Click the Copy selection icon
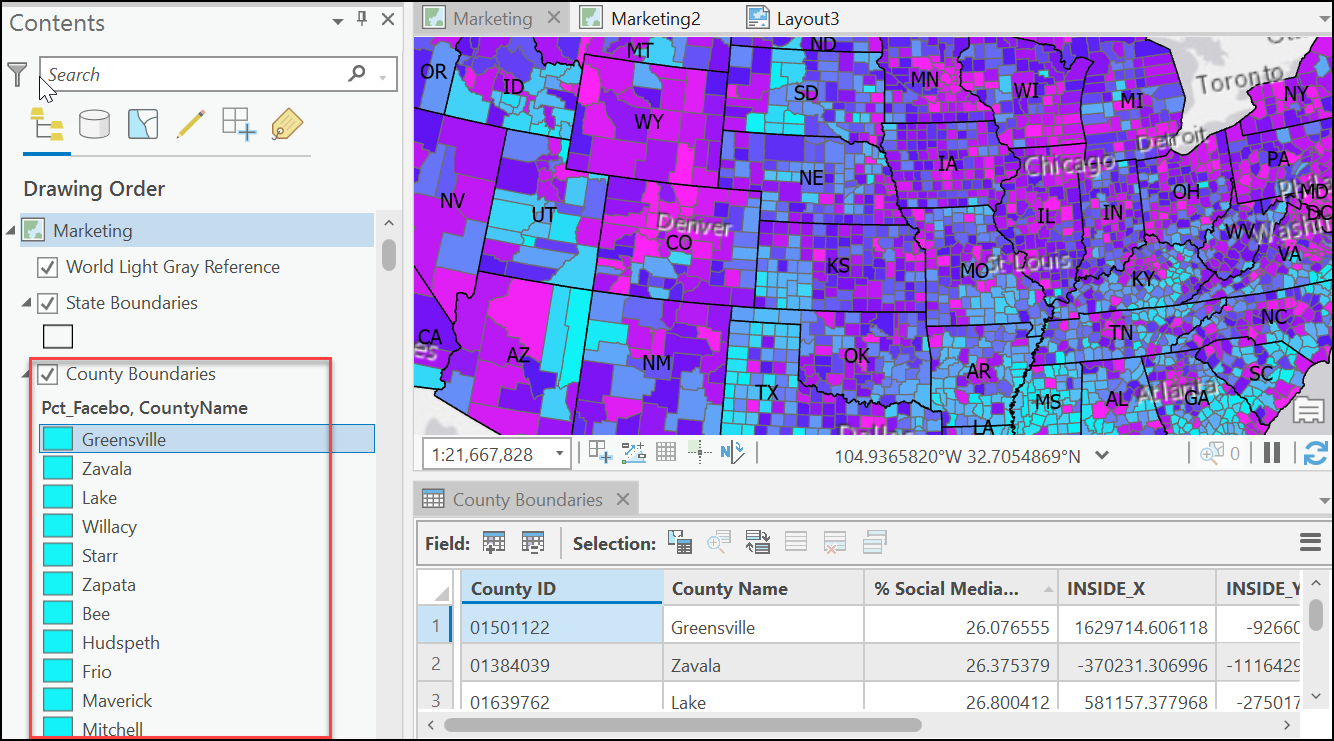Viewport: 1334px width, 741px height. coord(874,543)
